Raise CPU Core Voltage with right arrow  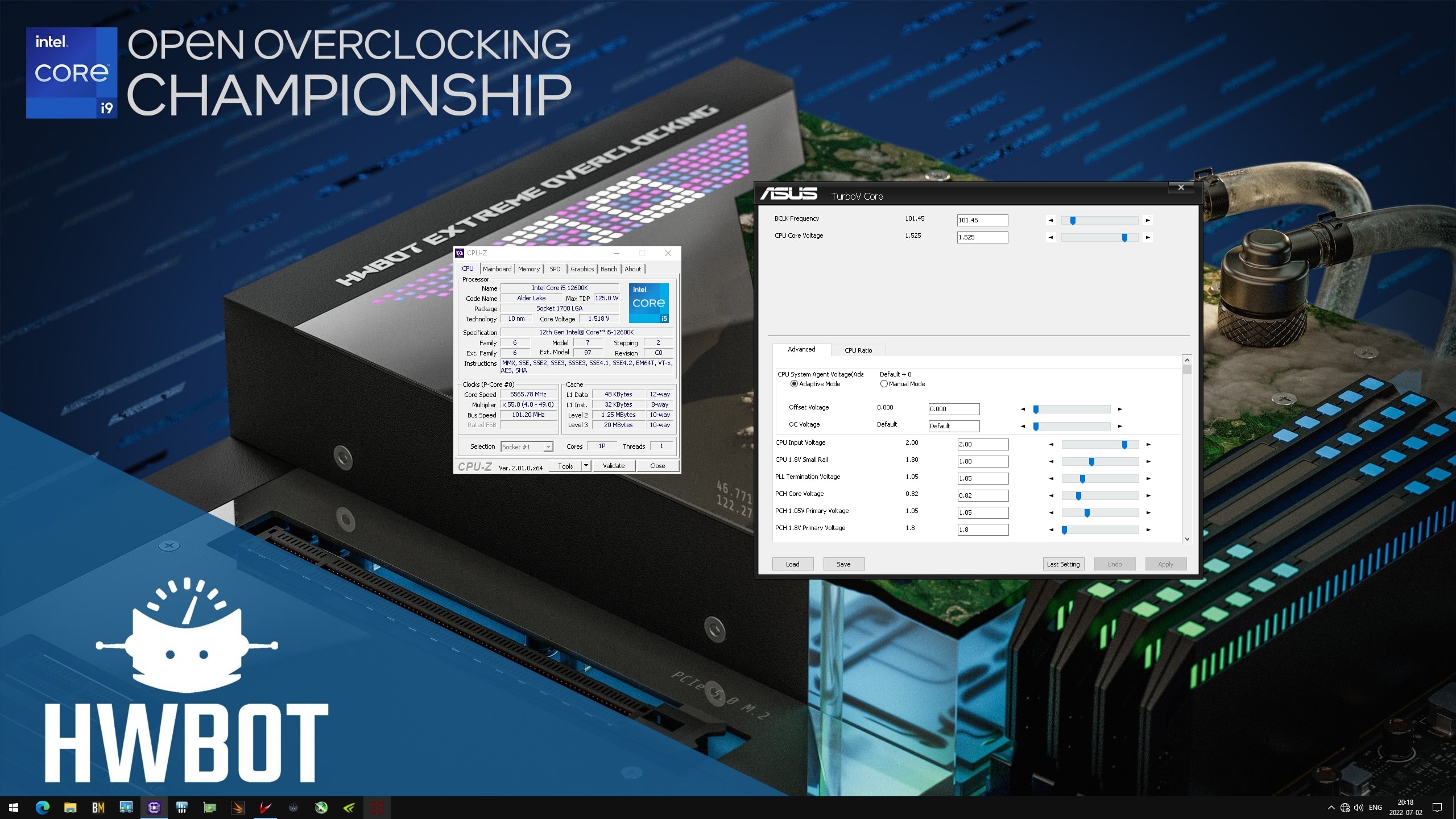point(1148,237)
